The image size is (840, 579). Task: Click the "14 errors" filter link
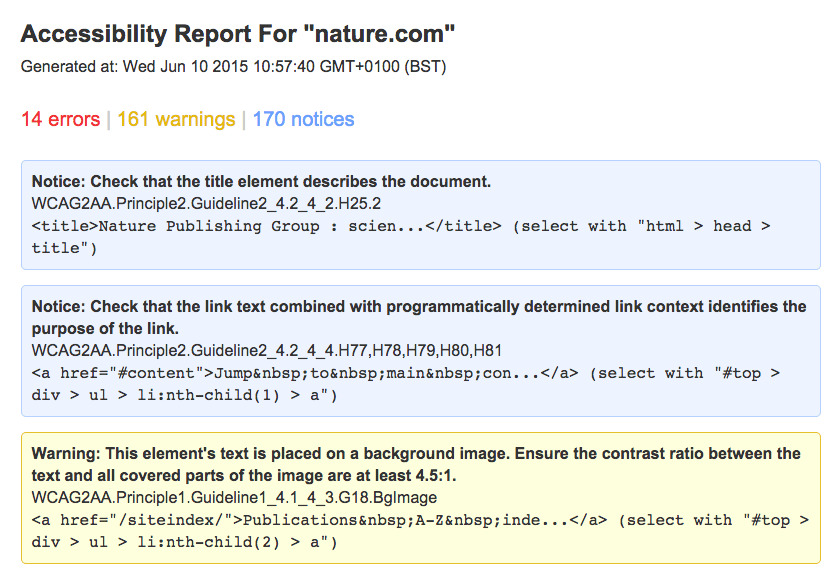click(61, 119)
